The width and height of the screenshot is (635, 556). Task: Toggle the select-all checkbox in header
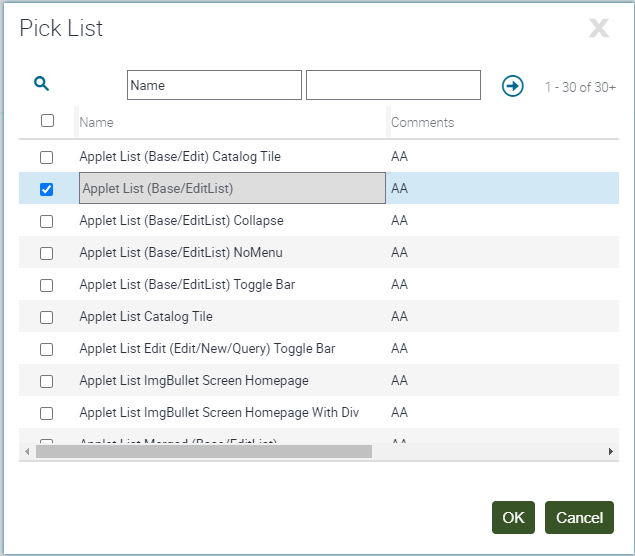click(x=47, y=121)
